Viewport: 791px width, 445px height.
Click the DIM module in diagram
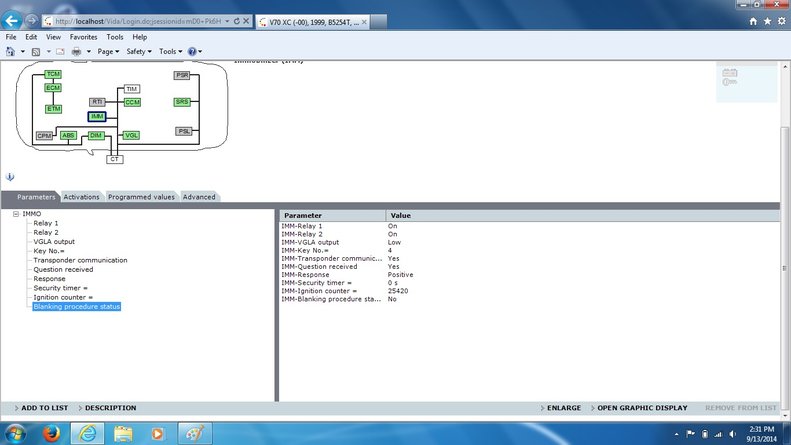tap(96, 135)
